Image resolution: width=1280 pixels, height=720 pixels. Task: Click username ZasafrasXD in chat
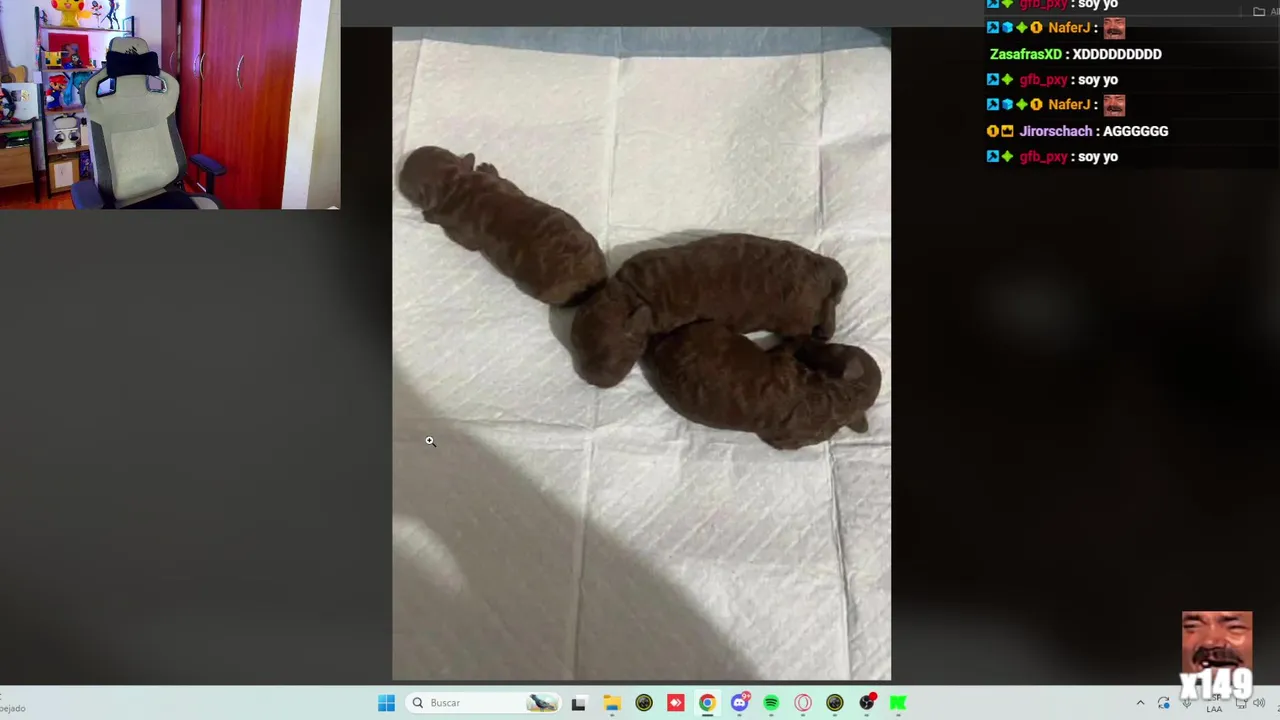coord(1025,54)
